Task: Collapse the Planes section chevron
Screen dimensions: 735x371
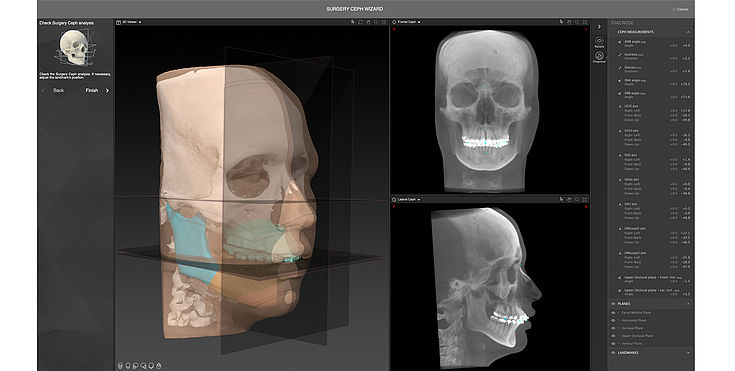Action: coord(688,304)
